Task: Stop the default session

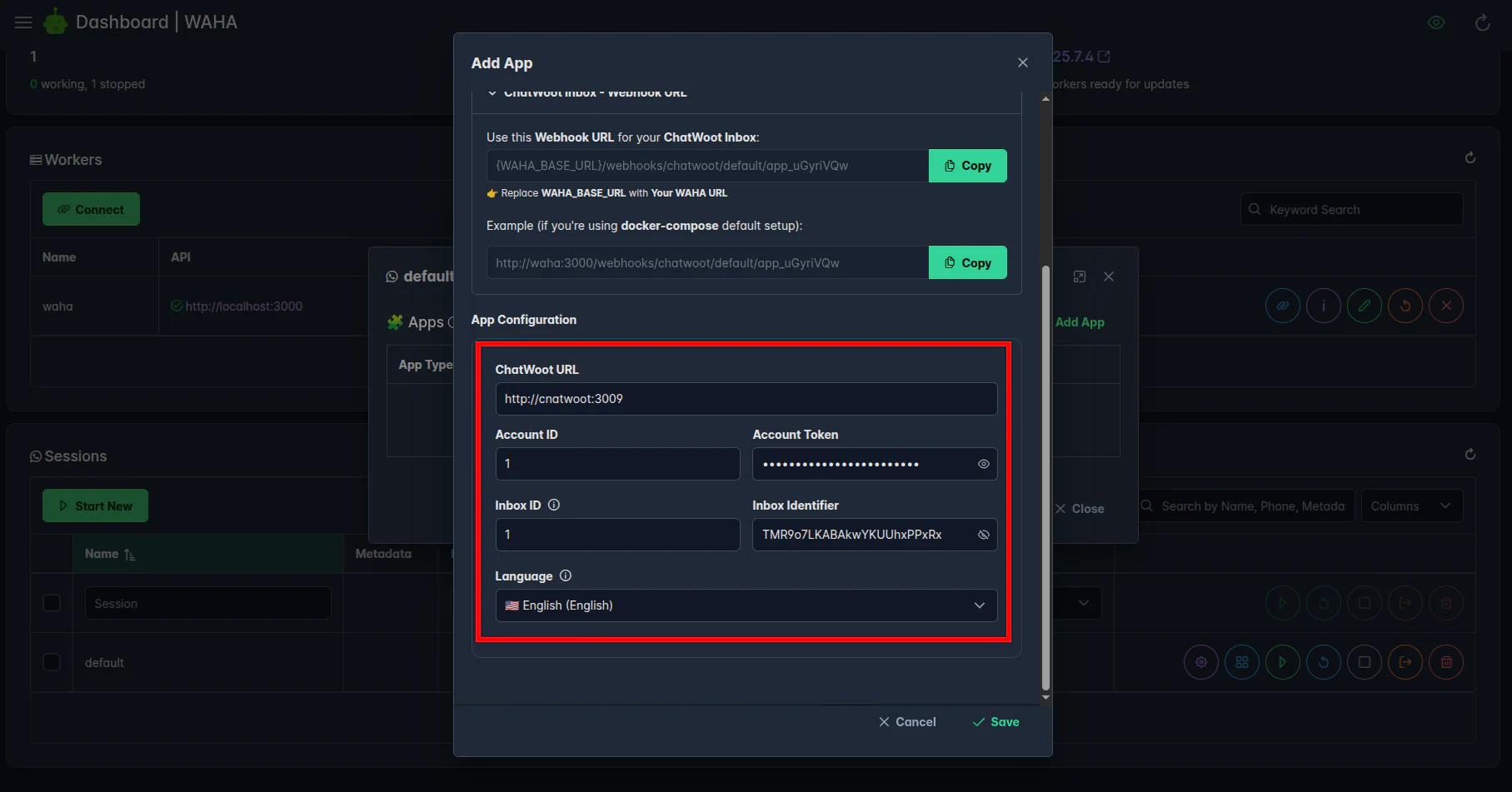Action: click(1365, 662)
